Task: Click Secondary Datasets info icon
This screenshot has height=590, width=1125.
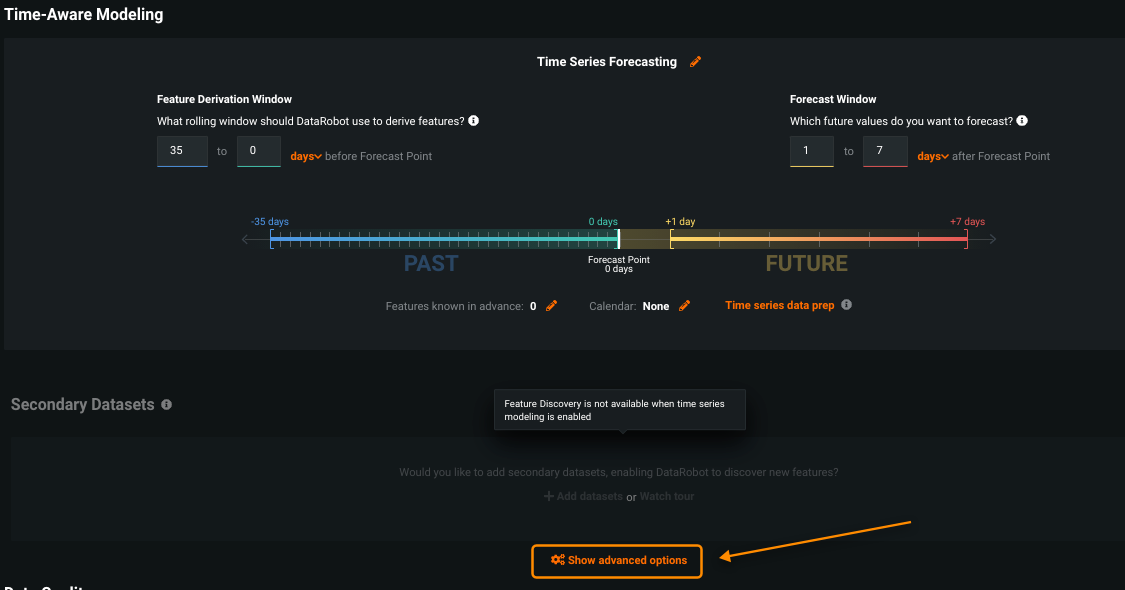Action: coord(166,405)
